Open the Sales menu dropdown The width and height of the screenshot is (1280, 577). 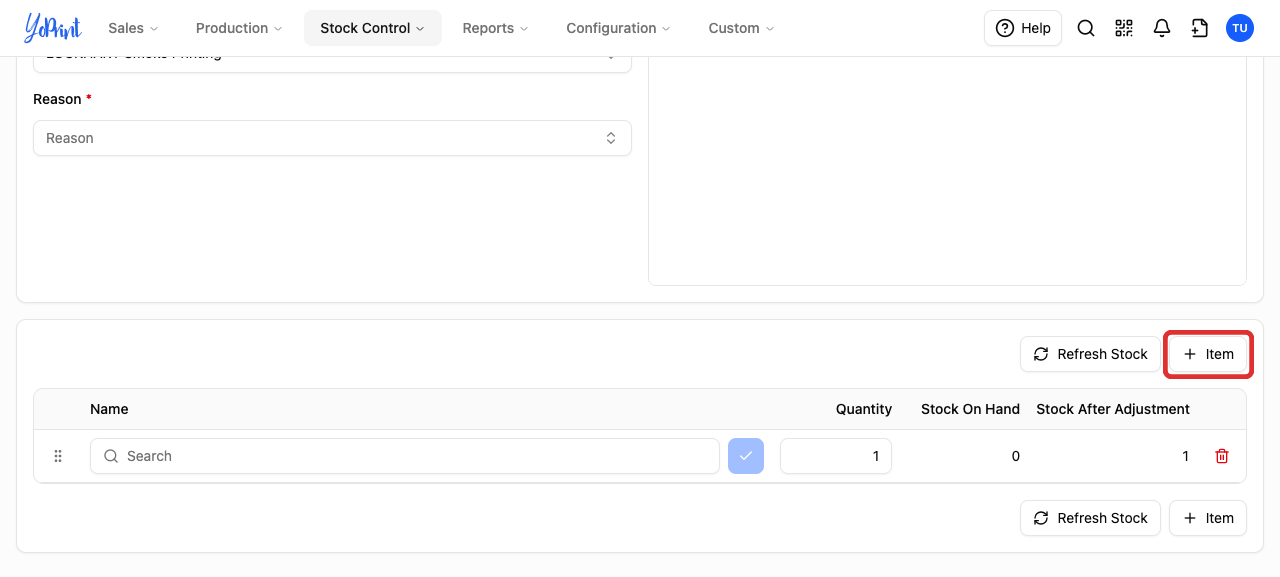pos(133,28)
